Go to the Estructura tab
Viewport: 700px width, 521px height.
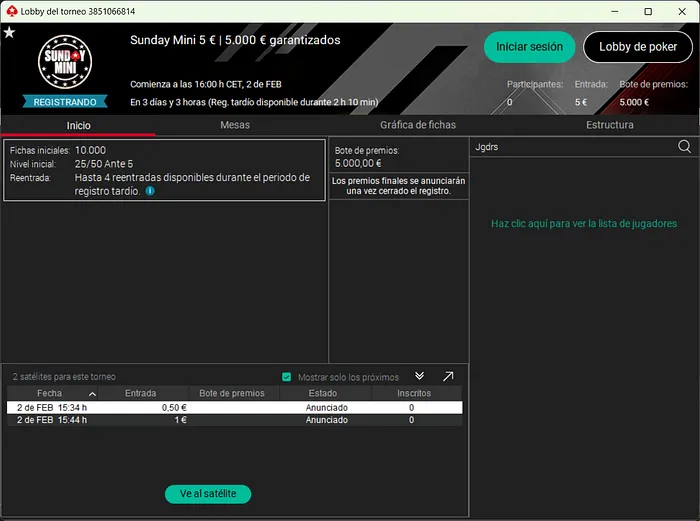[609, 125]
